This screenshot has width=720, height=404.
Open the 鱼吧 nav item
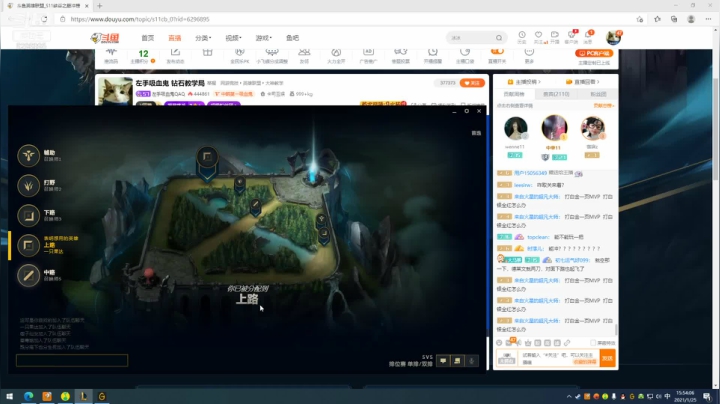pos(292,38)
